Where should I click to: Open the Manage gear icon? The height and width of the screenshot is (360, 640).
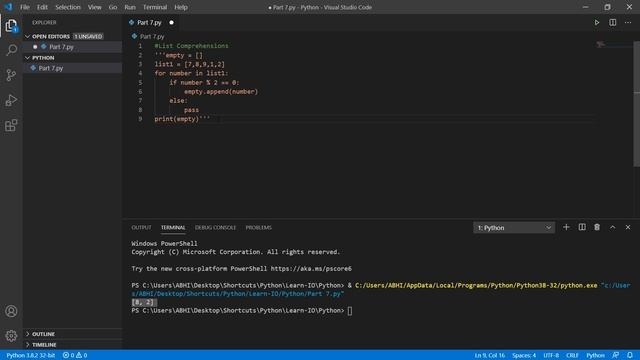11,336
